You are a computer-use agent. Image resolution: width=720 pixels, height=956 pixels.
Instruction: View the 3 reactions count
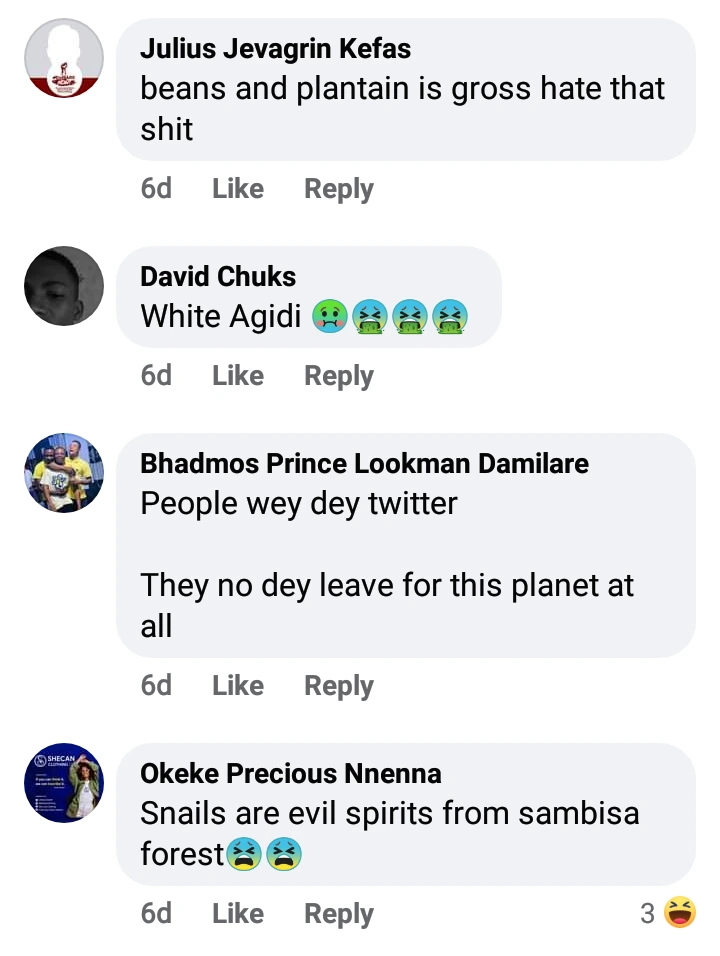648,913
